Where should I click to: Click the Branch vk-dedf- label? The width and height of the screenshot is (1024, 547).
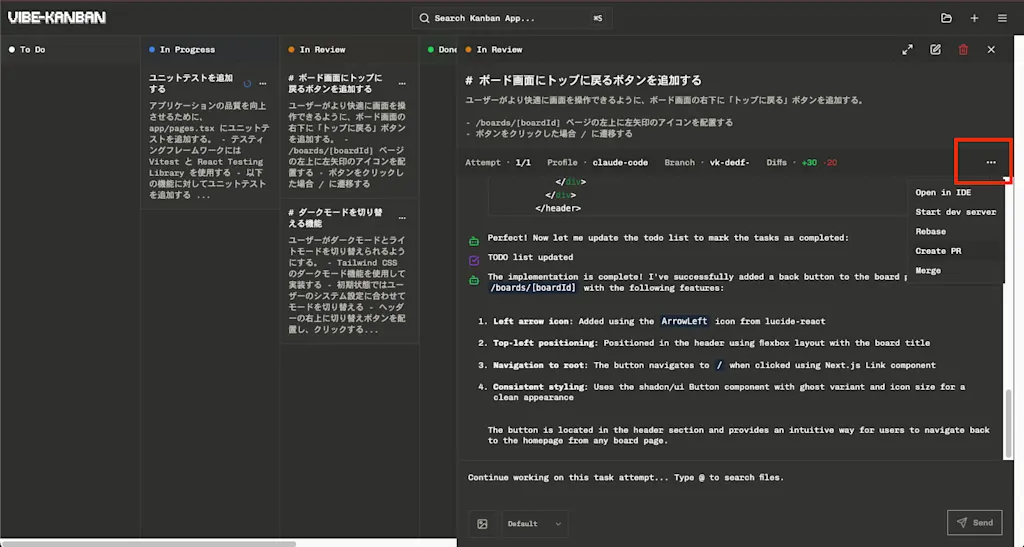707,163
